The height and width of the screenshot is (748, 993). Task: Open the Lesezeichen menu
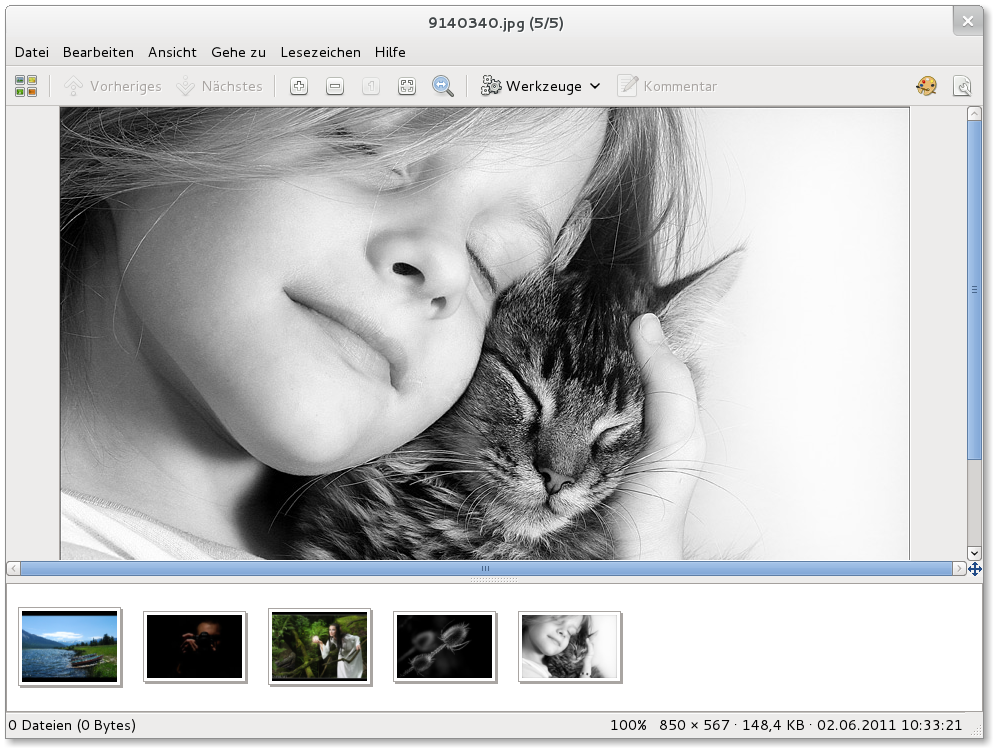(x=320, y=52)
